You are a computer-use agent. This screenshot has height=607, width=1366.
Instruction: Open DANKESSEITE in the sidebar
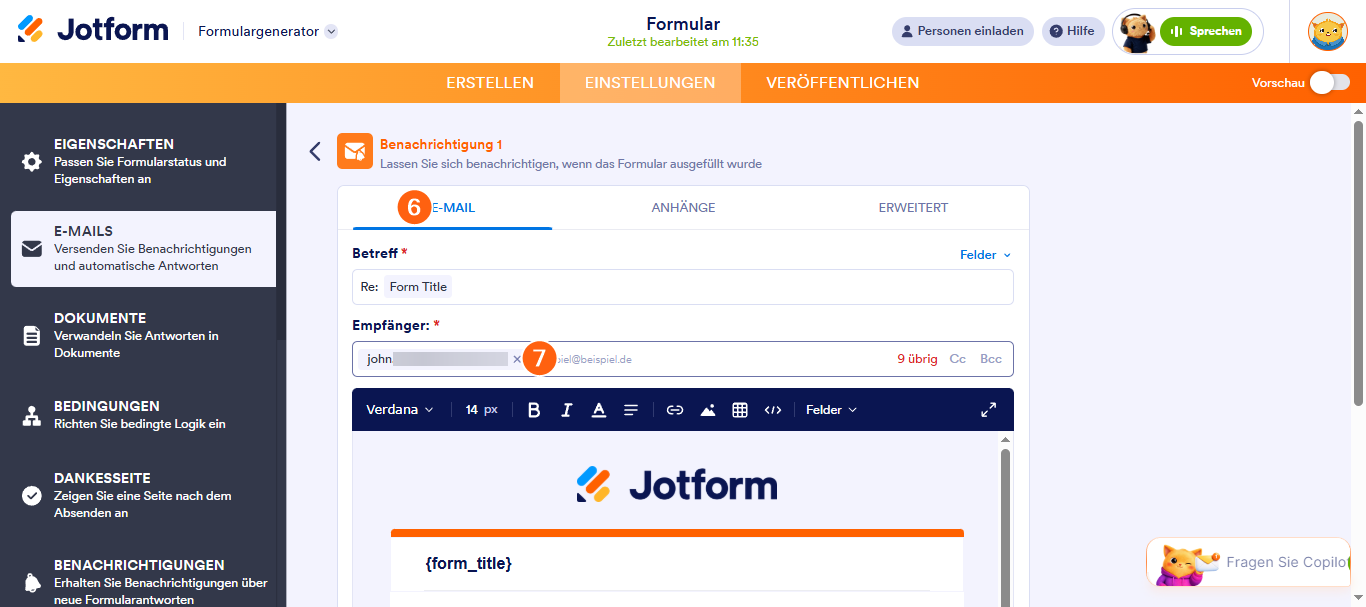tap(143, 495)
